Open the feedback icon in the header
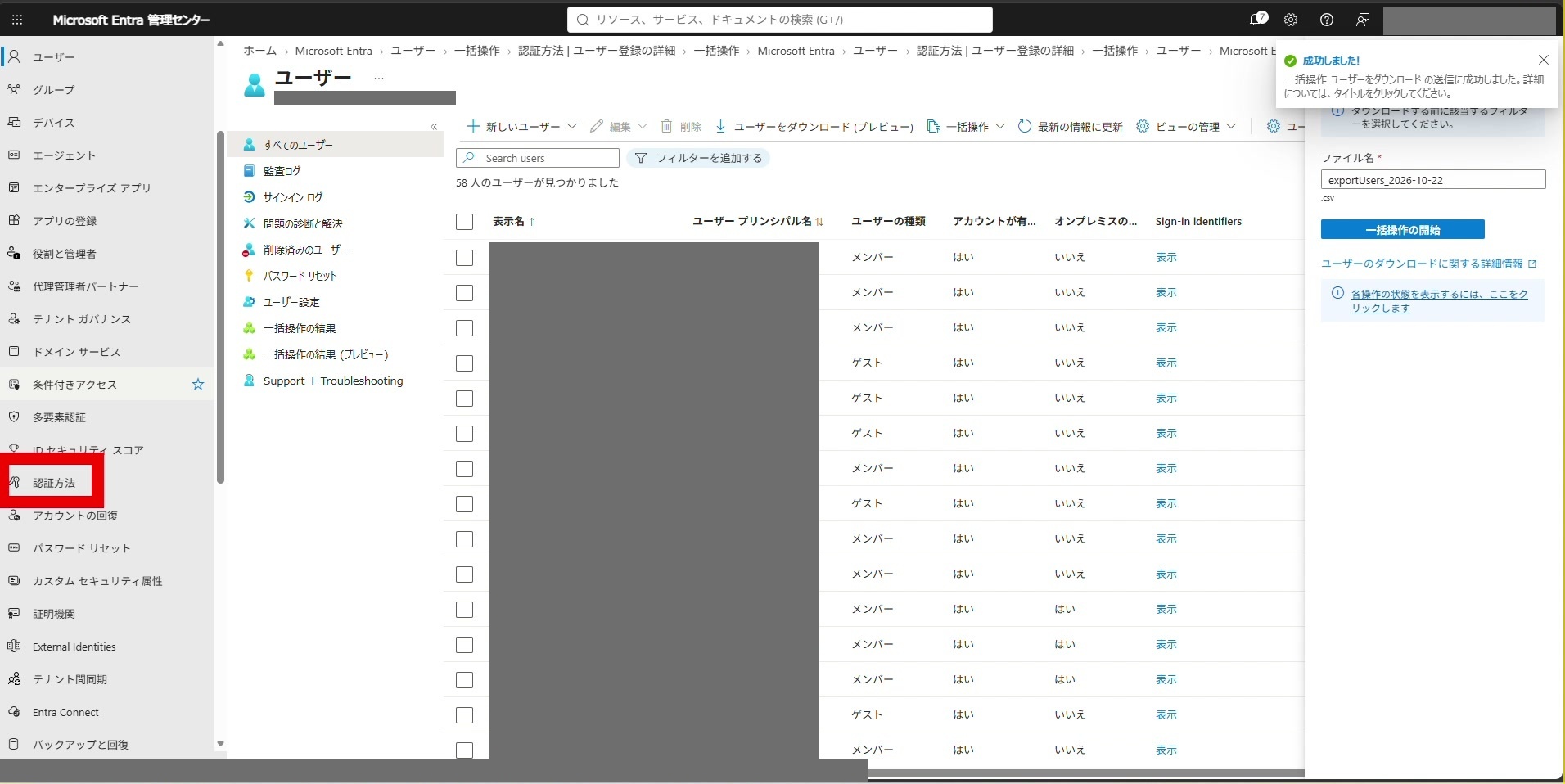1565x784 pixels. click(1363, 20)
